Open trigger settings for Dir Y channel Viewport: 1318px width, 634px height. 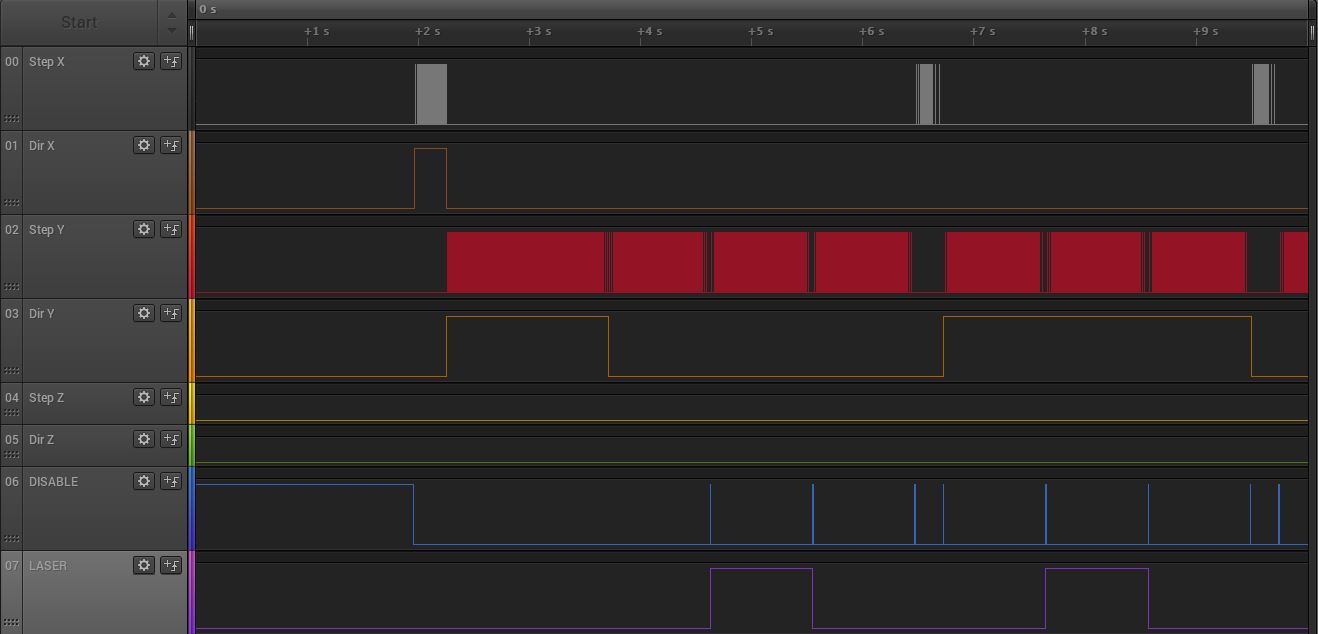(x=171, y=313)
